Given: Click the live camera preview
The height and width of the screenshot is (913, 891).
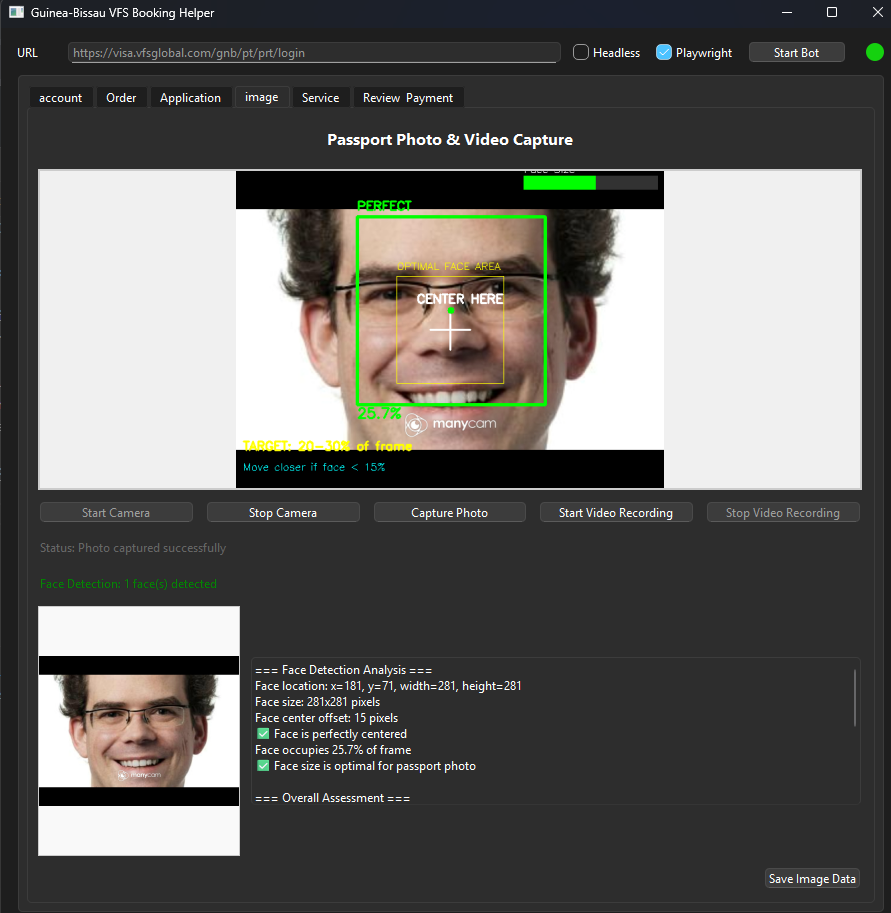Looking at the screenshot, I should [450, 330].
